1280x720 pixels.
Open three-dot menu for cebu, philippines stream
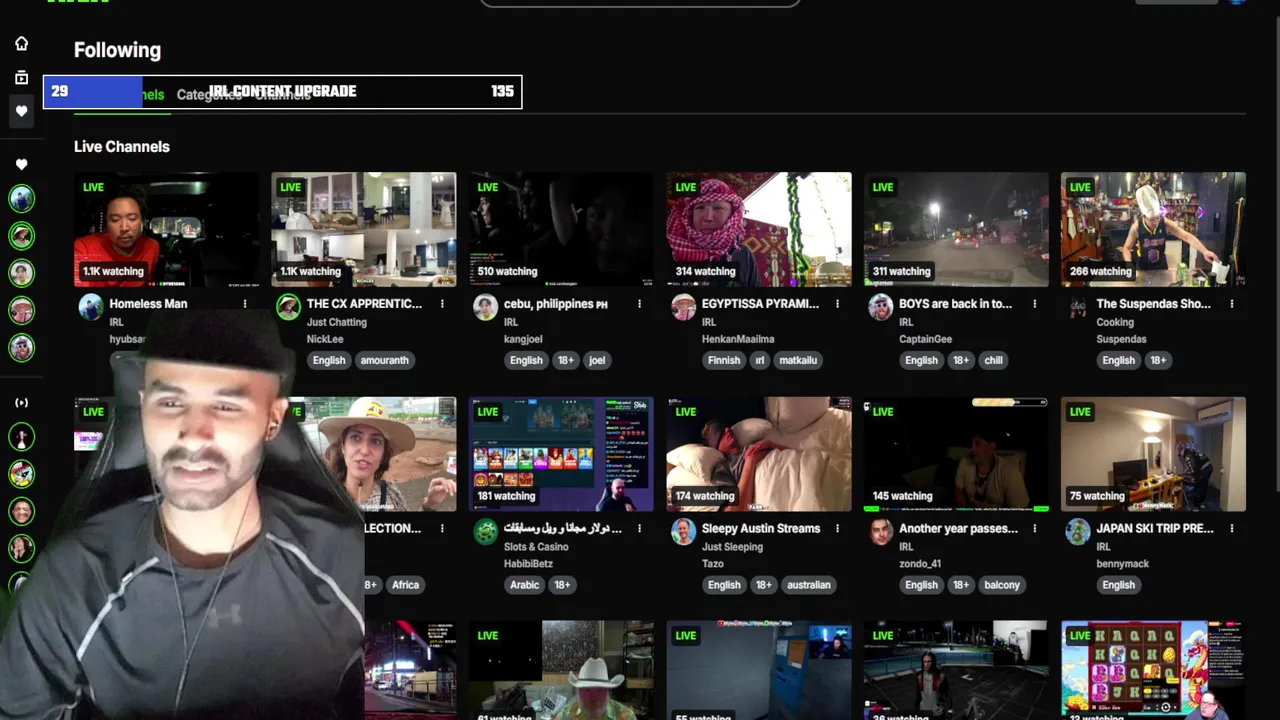639,304
